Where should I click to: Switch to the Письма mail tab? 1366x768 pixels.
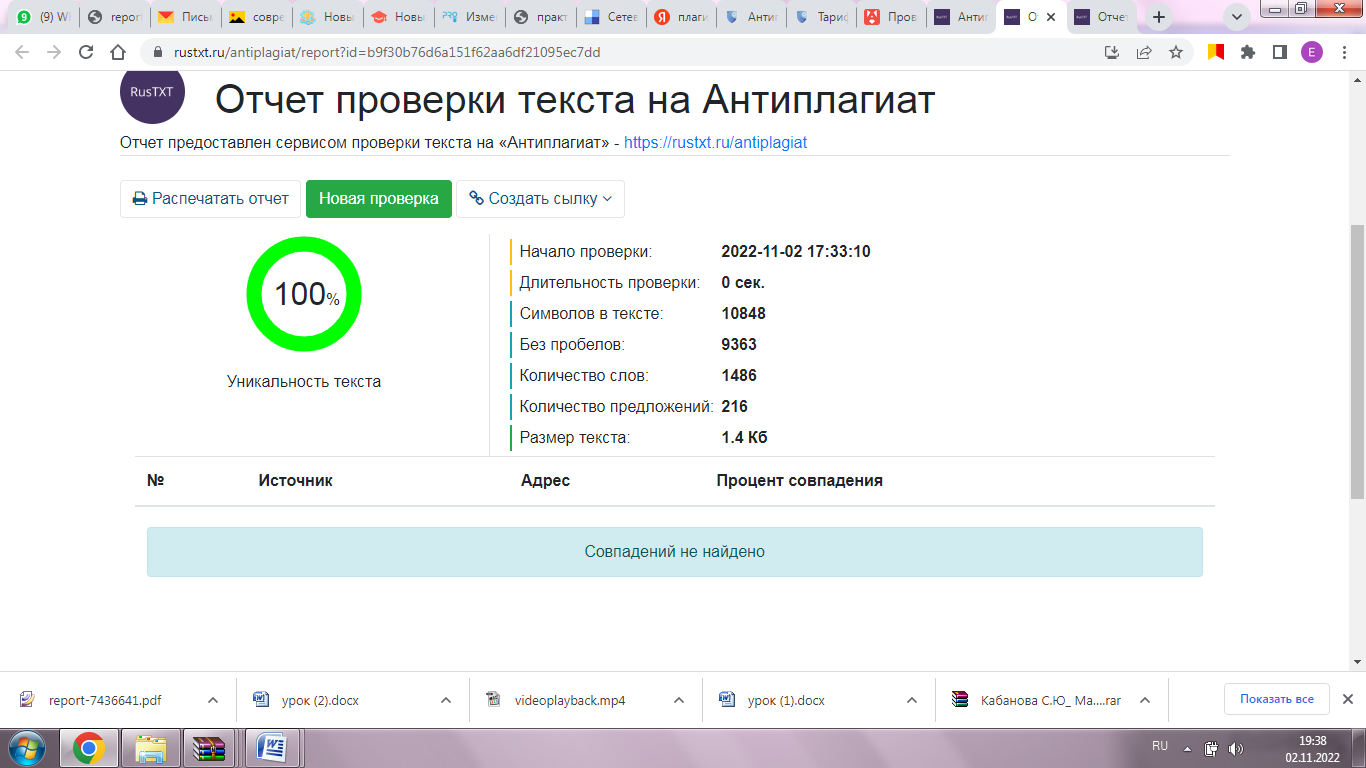pos(184,17)
